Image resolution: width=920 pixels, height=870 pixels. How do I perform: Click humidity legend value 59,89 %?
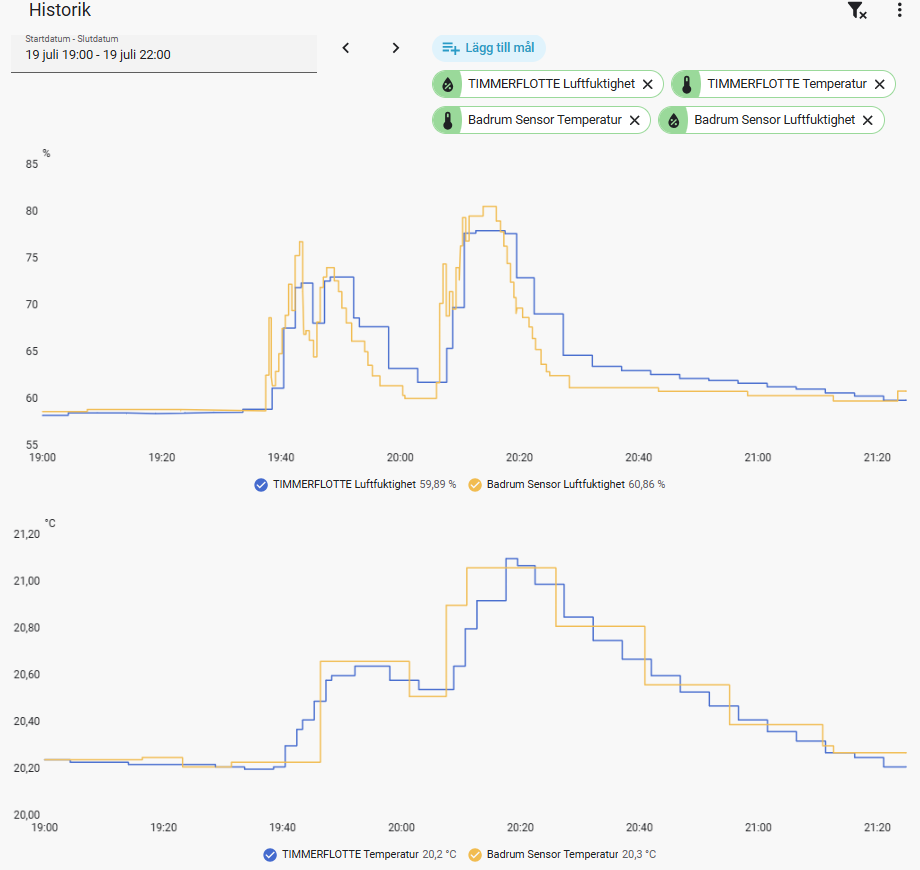pos(438,485)
